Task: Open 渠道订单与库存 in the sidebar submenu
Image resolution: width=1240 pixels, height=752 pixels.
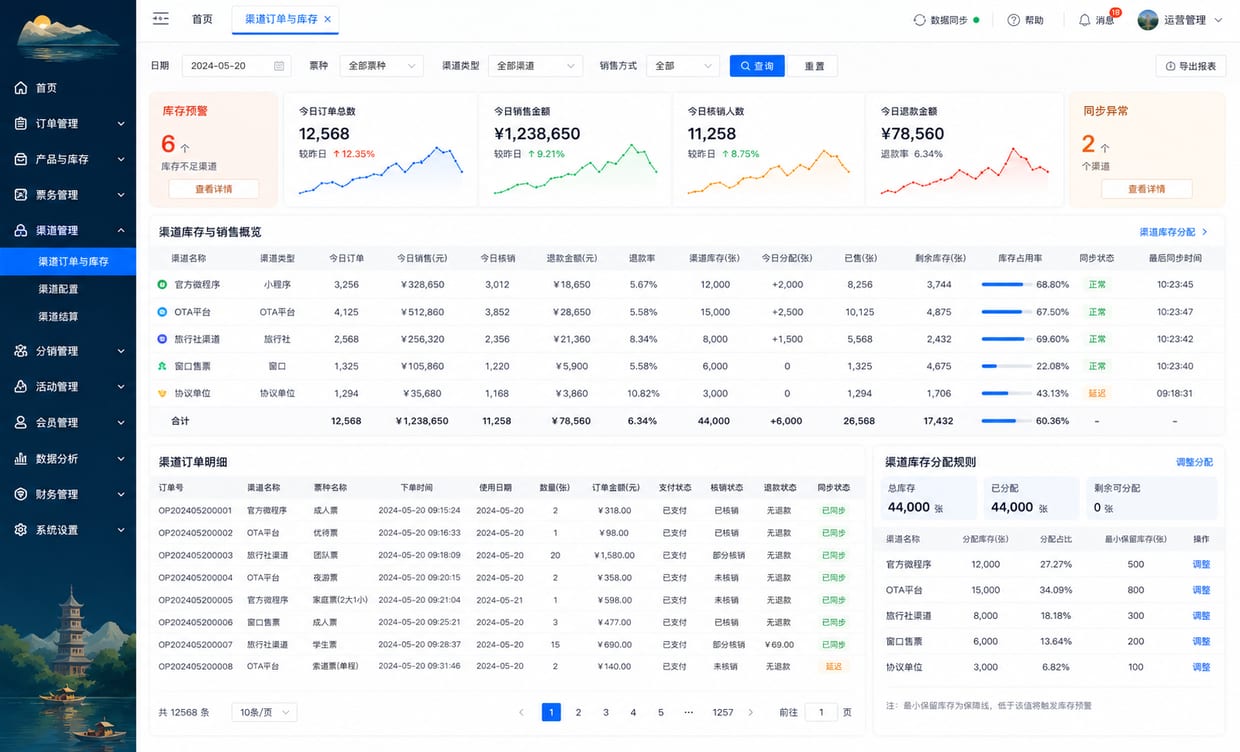Action: pyautogui.click(x=68, y=261)
